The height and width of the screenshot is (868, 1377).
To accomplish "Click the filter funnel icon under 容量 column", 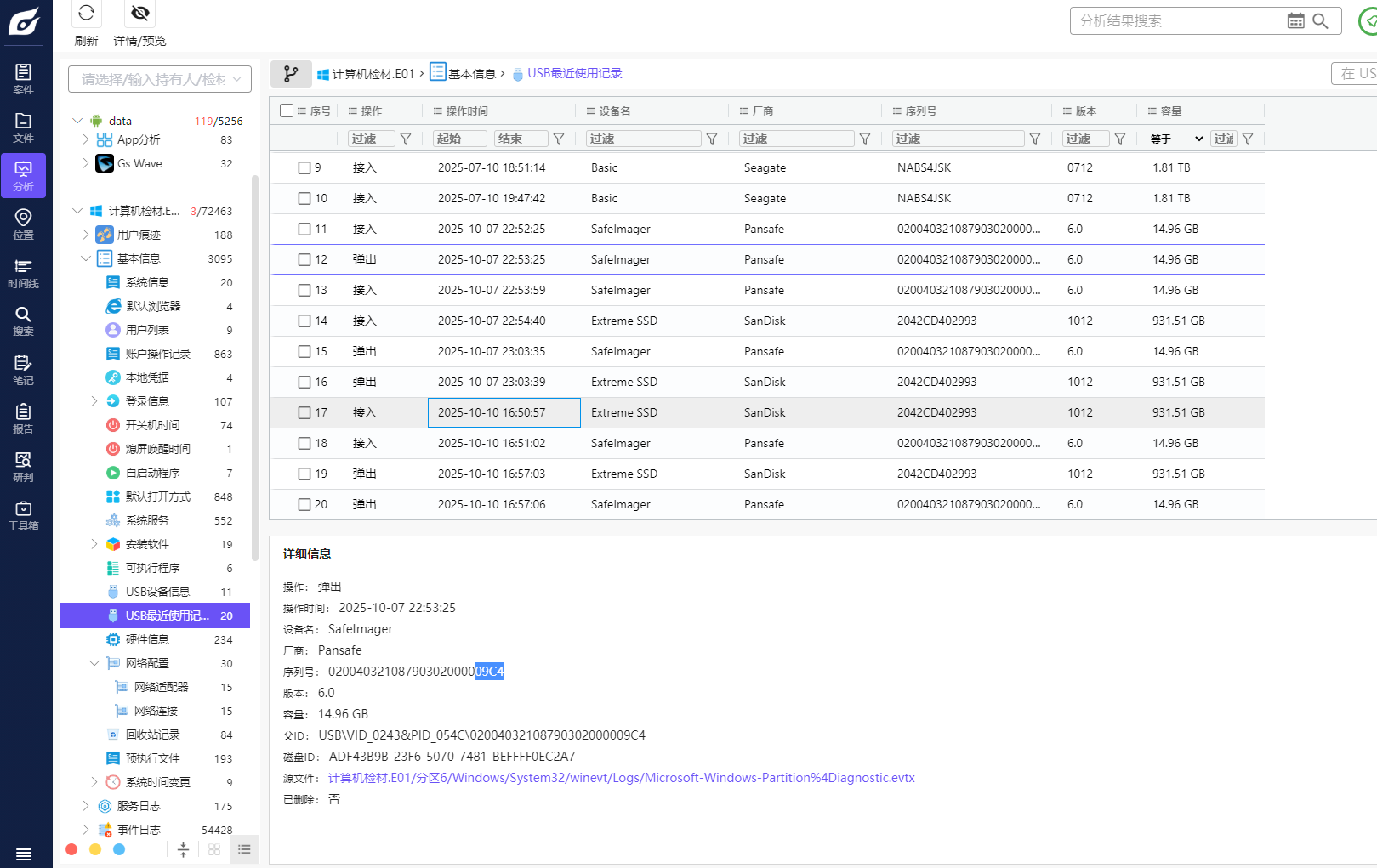I will tap(1248, 139).
